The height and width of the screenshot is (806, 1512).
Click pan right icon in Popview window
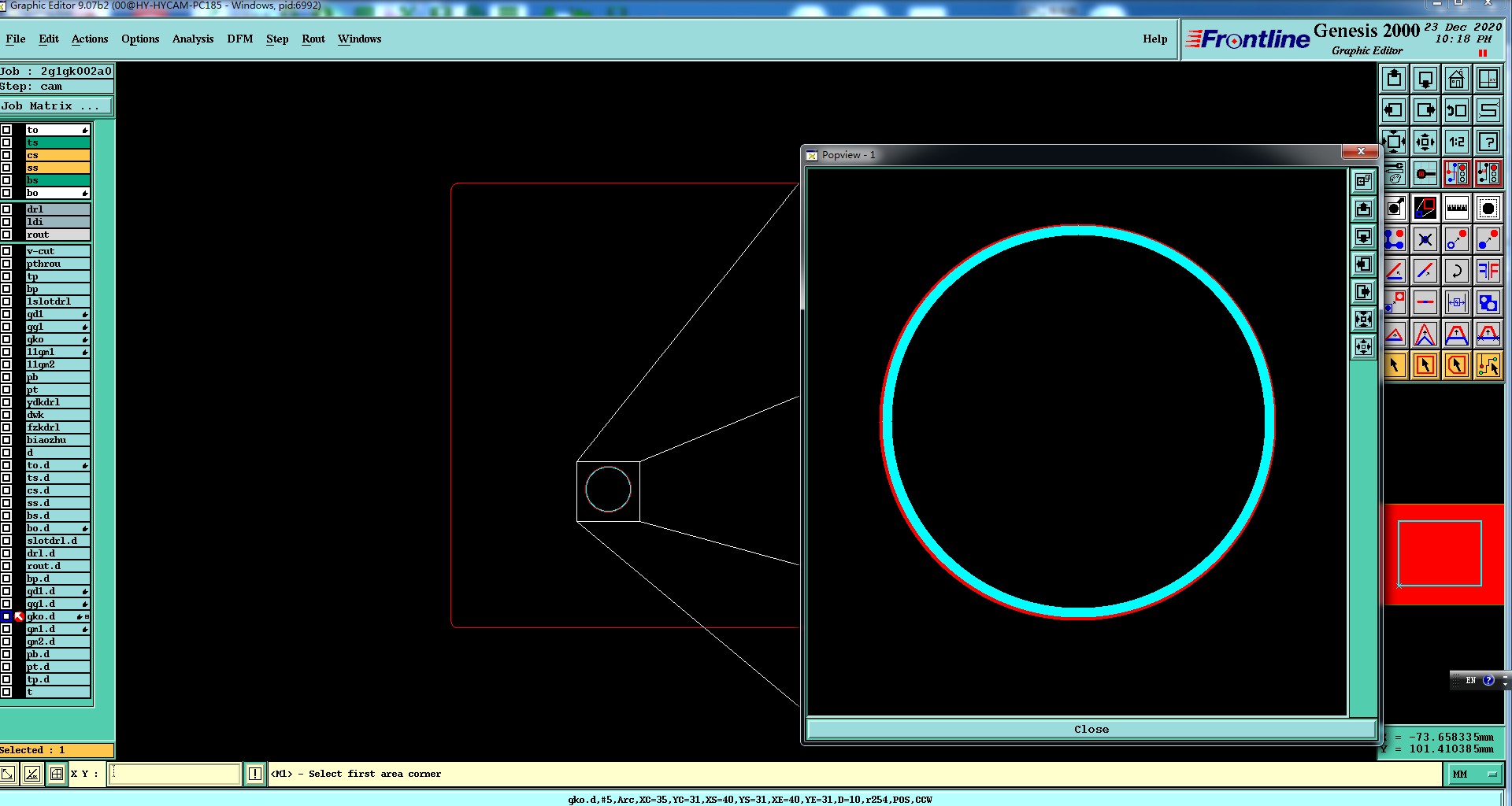[x=1364, y=292]
